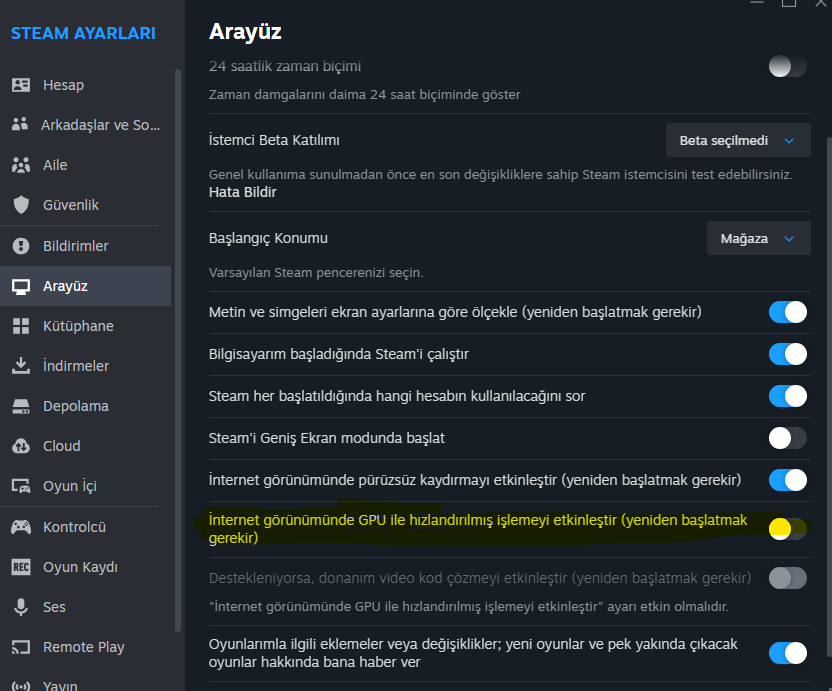Click the Cloud upload icon
Image resolution: width=832 pixels, height=691 pixels.
click(21, 446)
